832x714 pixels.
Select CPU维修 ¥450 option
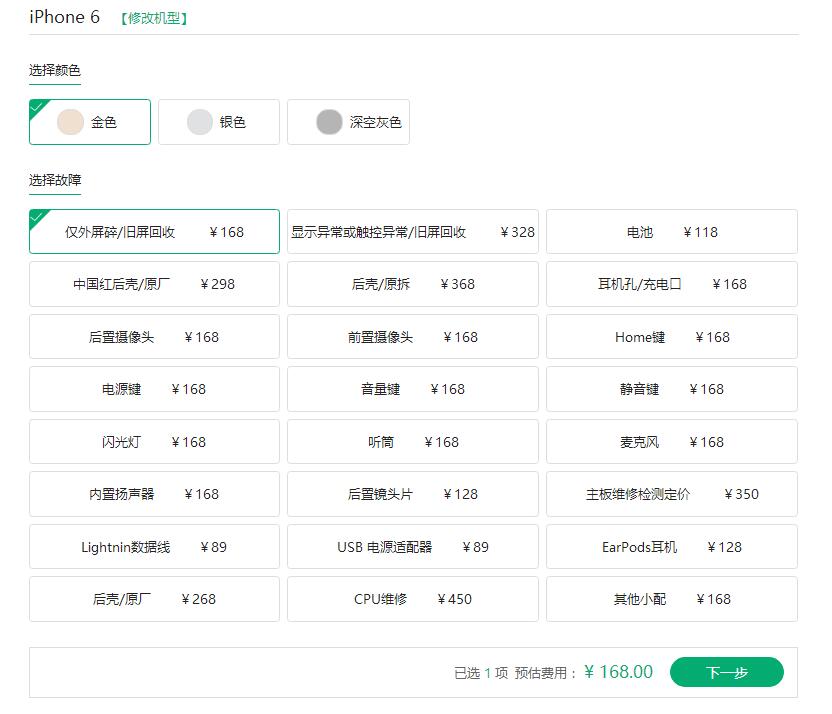click(413, 599)
